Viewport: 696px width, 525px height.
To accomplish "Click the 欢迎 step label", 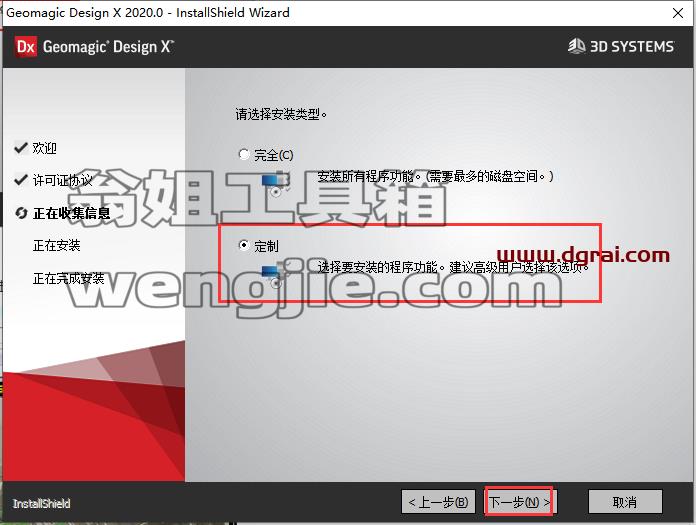I will coord(44,148).
